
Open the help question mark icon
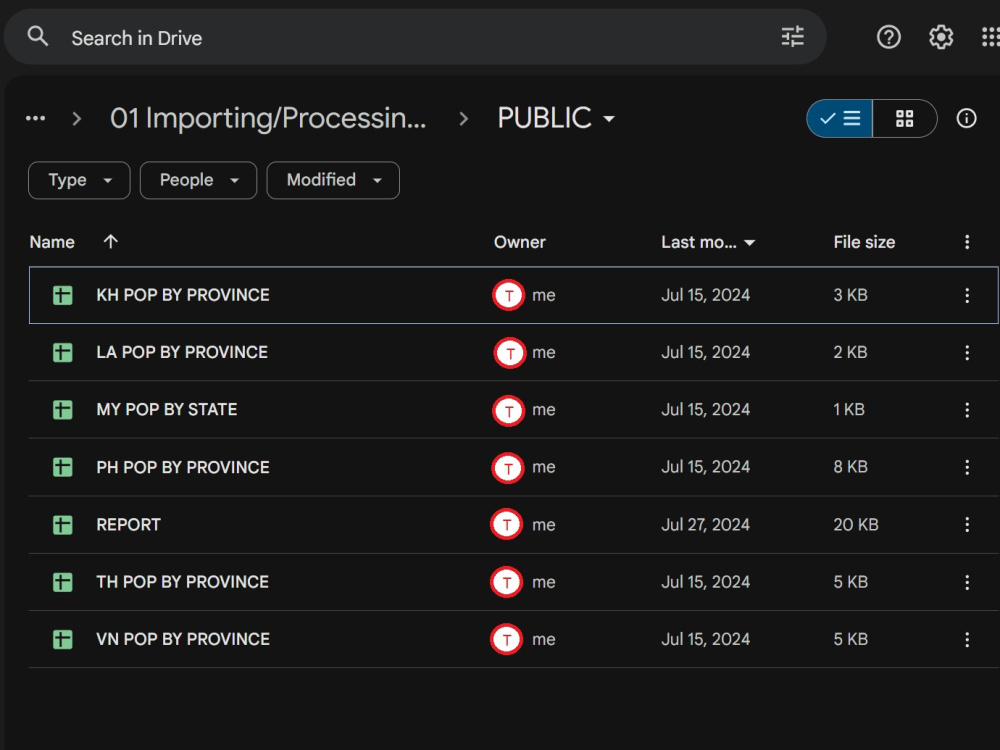[888, 37]
